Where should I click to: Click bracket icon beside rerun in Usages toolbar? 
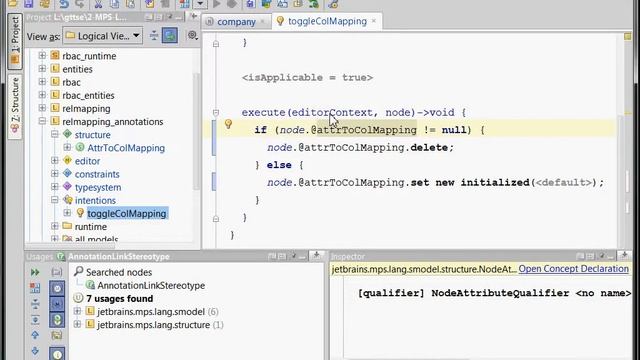pos(57,272)
